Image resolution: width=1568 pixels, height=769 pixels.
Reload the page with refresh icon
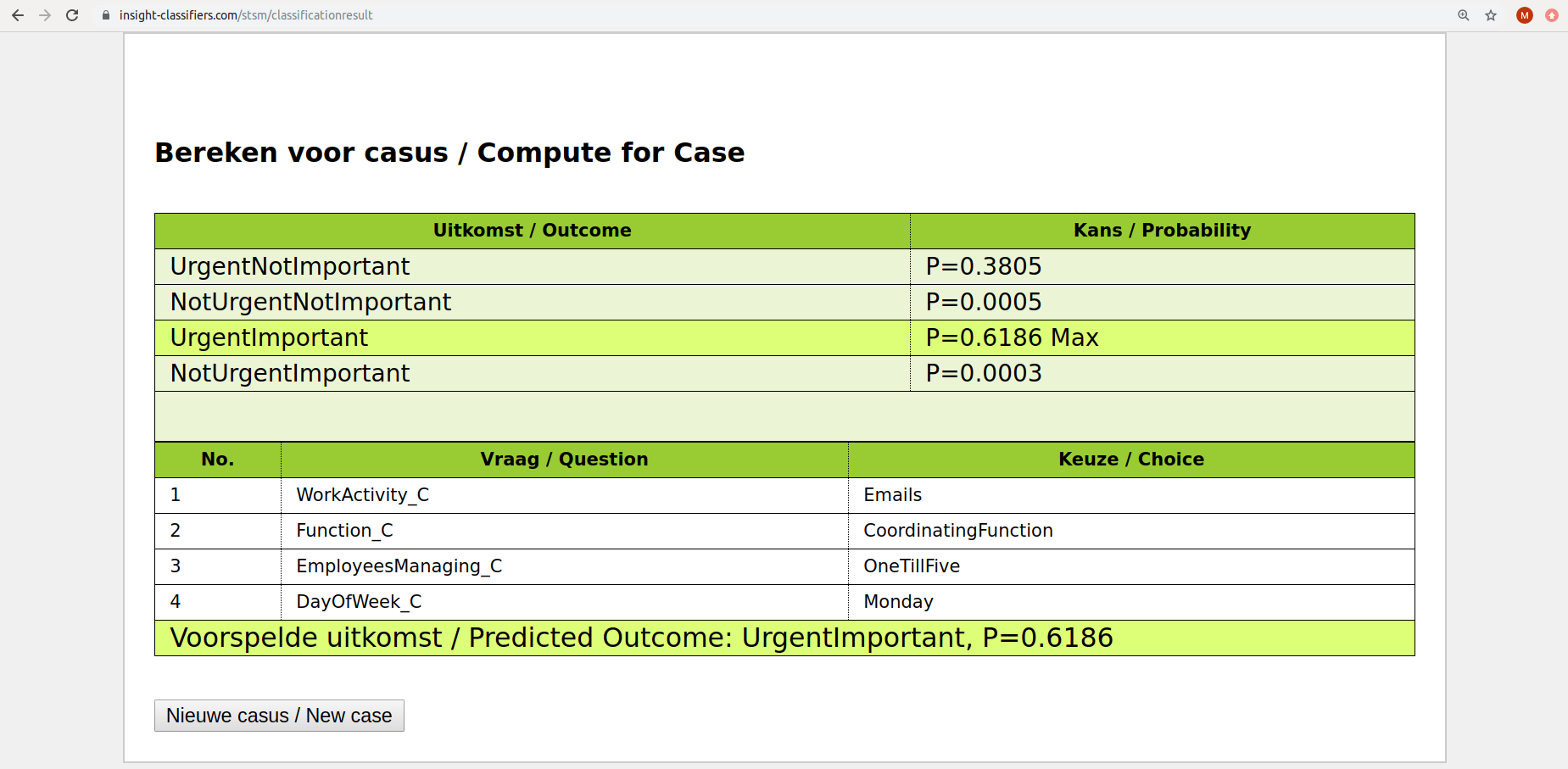[x=72, y=15]
